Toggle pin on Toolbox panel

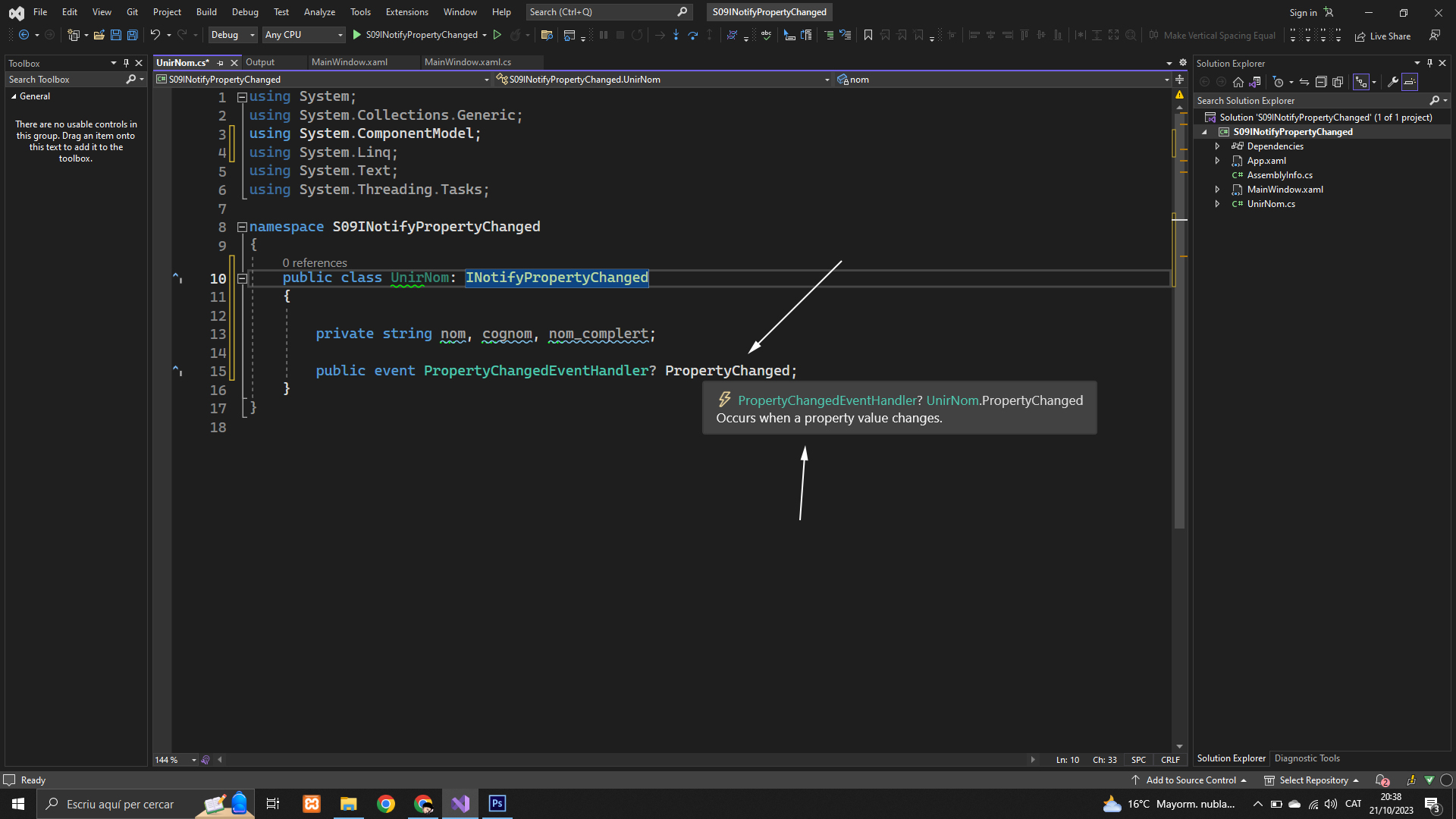126,63
